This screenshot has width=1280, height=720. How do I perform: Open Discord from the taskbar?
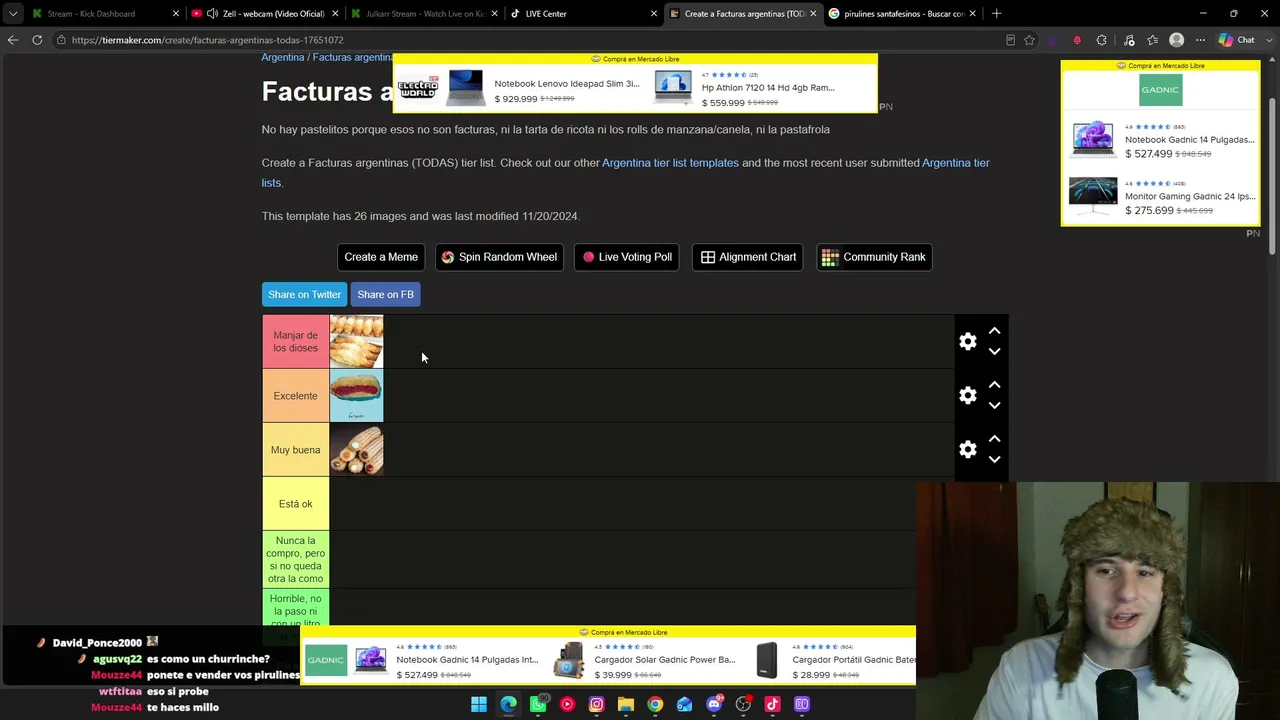click(x=714, y=704)
